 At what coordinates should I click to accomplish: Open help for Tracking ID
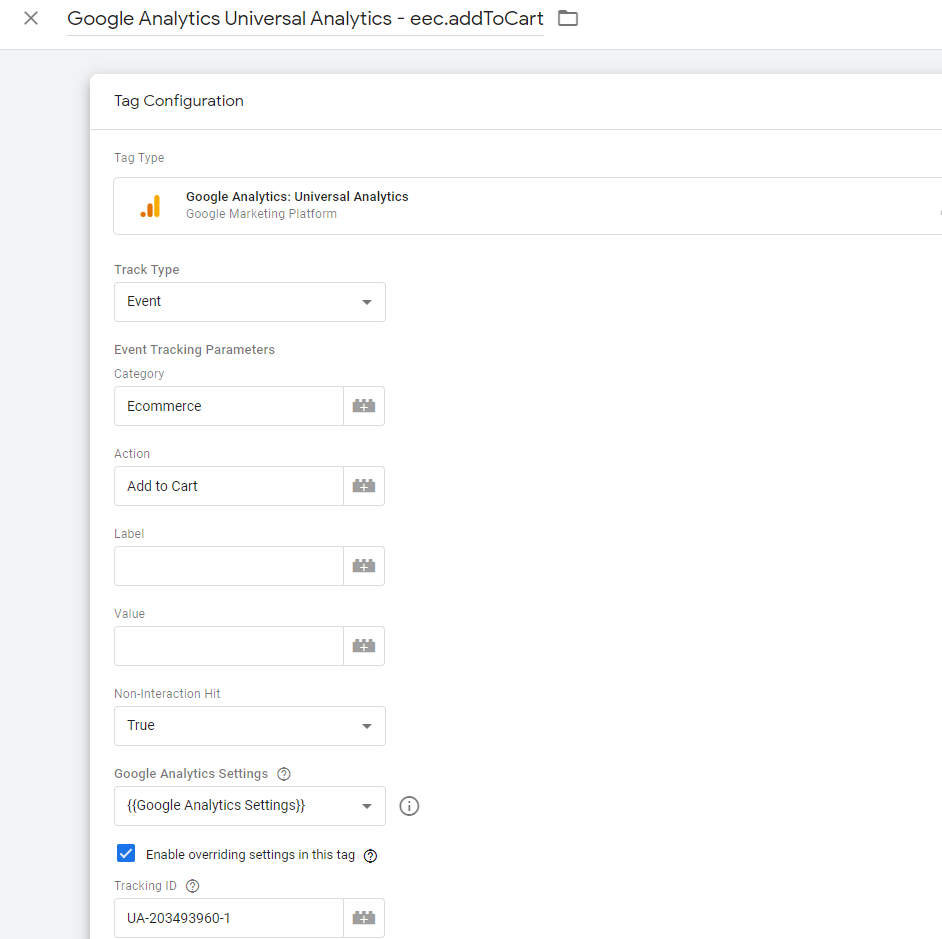(x=192, y=886)
